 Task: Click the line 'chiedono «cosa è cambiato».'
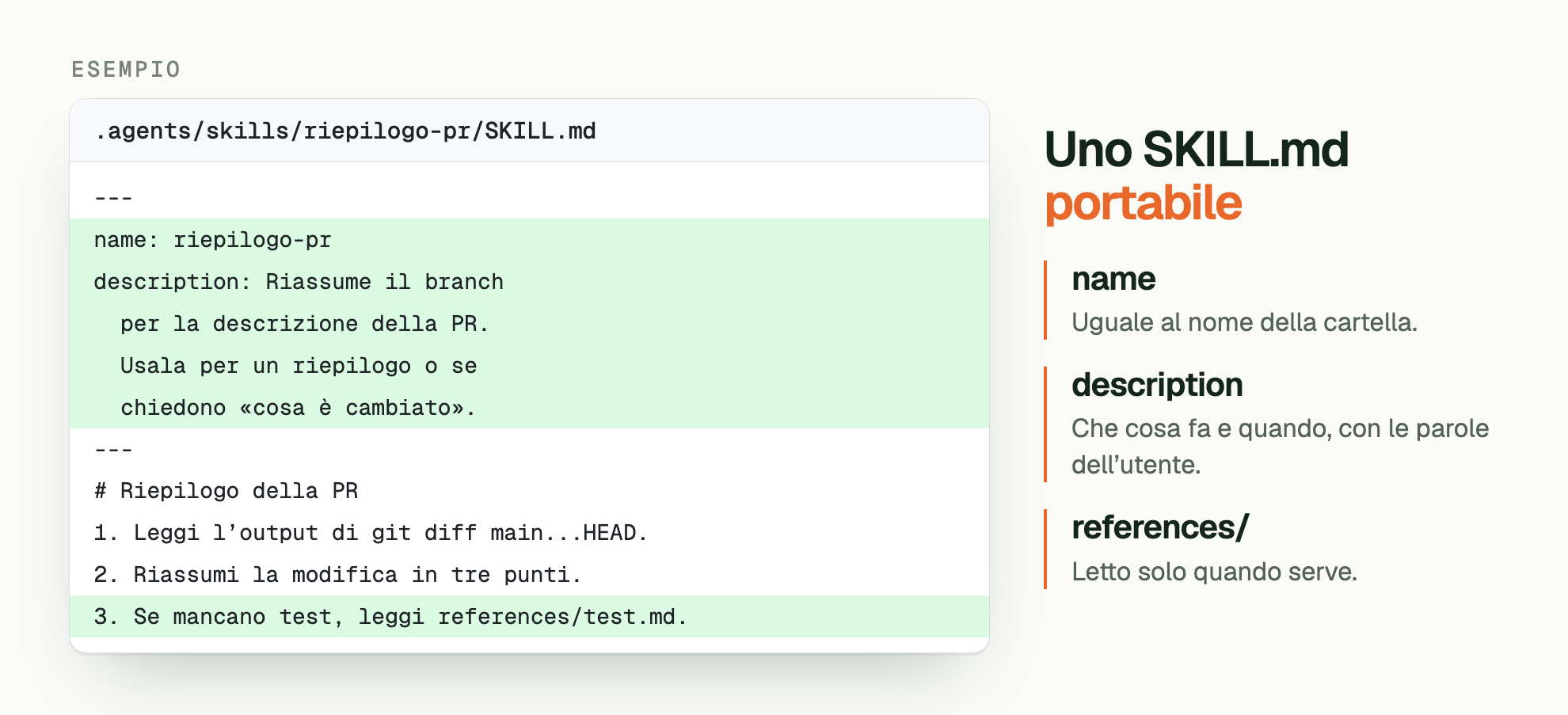pyautogui.click(x=298, y=408)
